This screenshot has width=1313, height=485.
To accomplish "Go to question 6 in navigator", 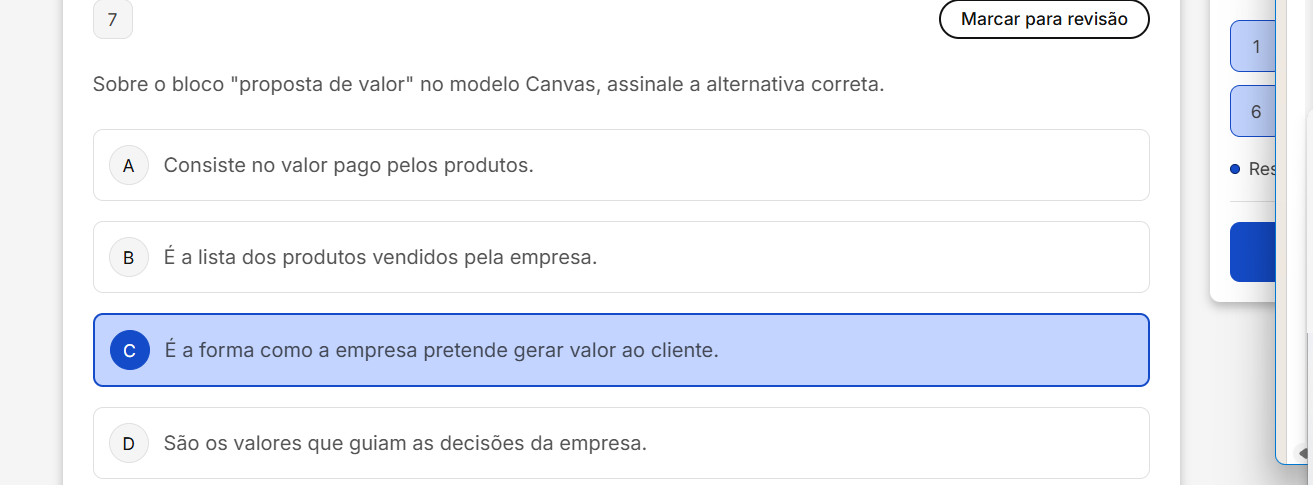I will coord(1254,111).
